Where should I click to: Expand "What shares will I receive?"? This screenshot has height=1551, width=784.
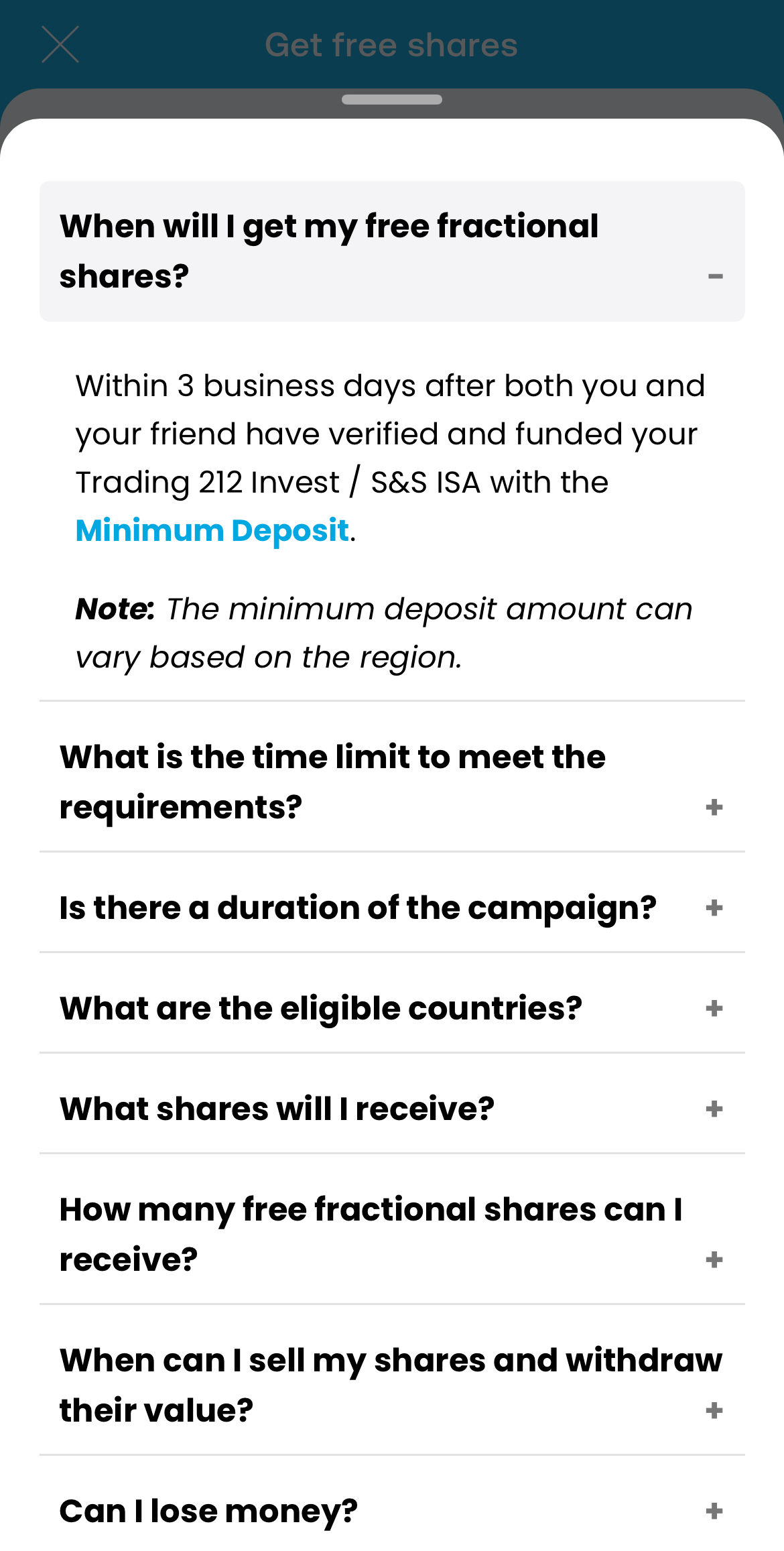coord(277,1109)
